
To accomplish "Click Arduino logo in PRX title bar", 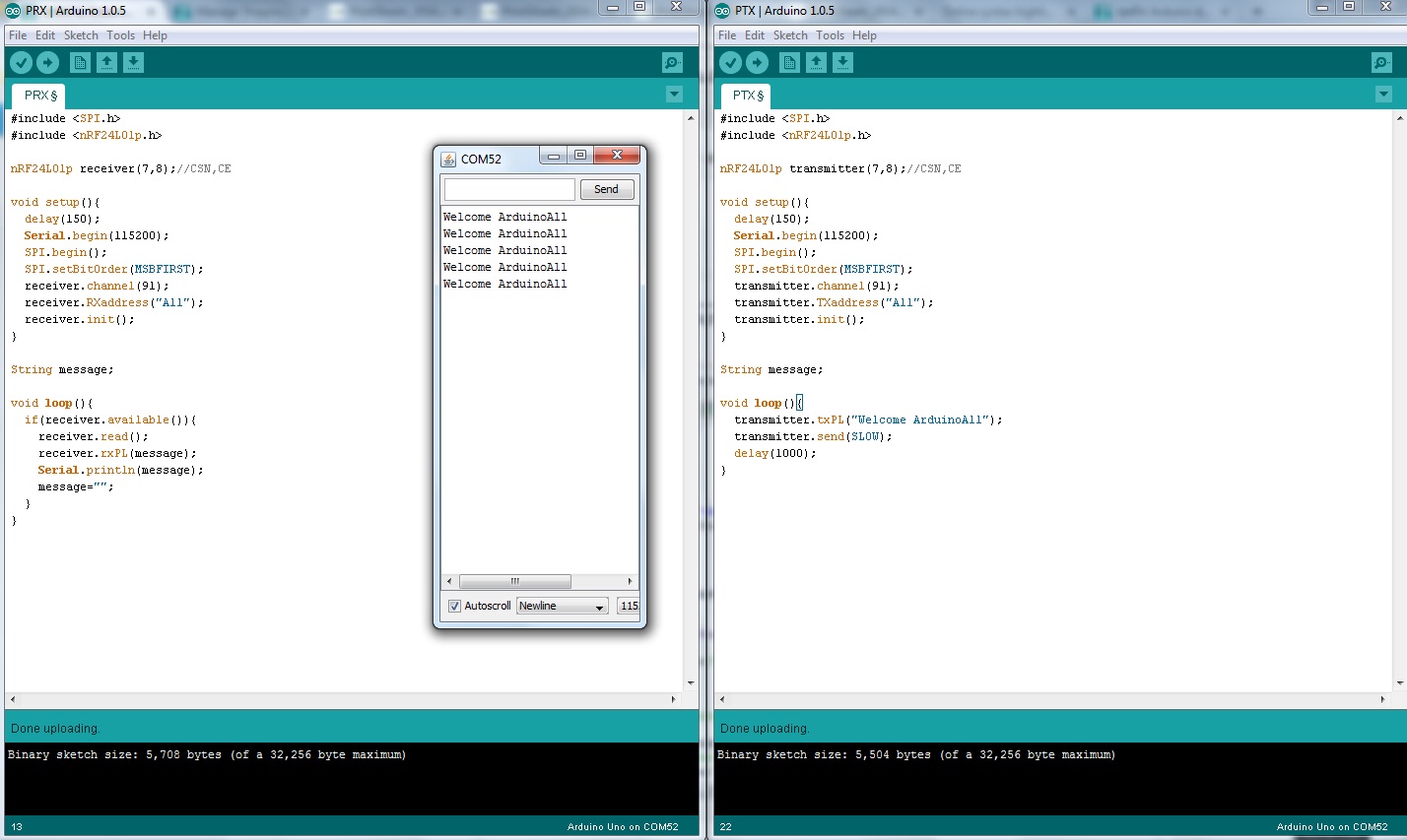I will pyautogui.click(x=13, y=11).
